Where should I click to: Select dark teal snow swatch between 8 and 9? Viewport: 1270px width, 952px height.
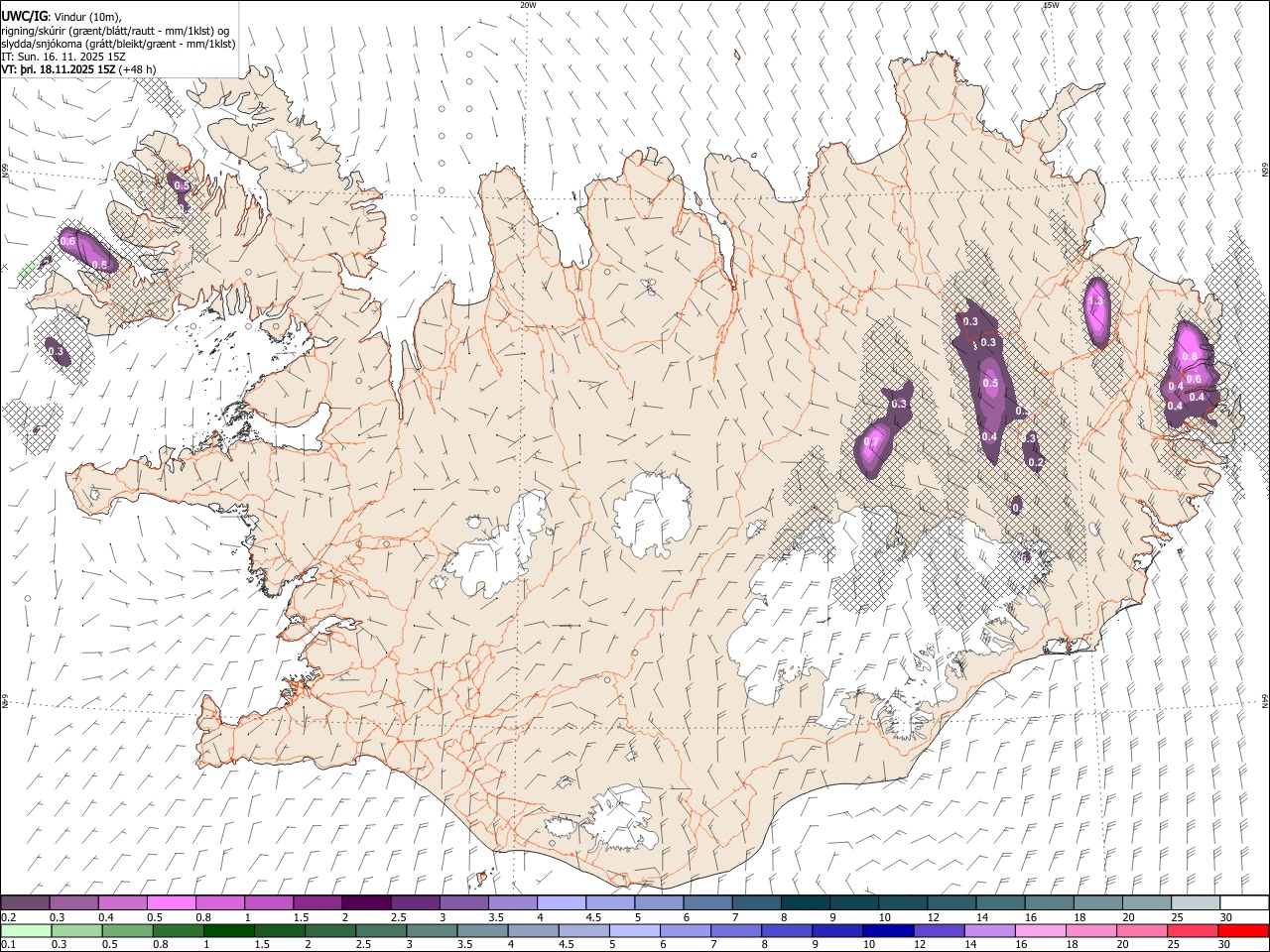pyautogui.click(x=805, y=902)
